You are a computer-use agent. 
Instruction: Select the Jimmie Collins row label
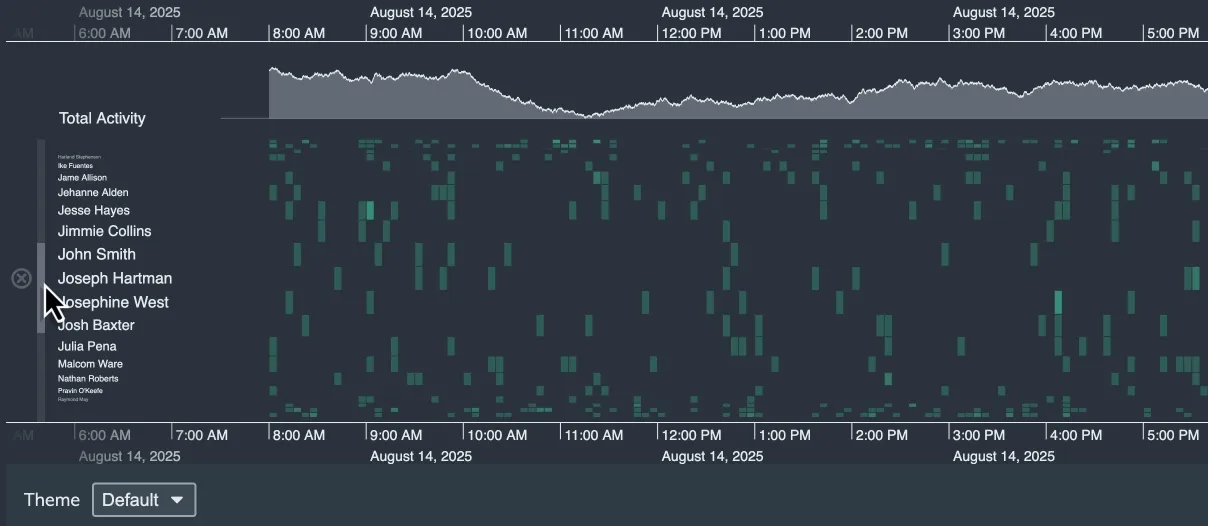105,231
